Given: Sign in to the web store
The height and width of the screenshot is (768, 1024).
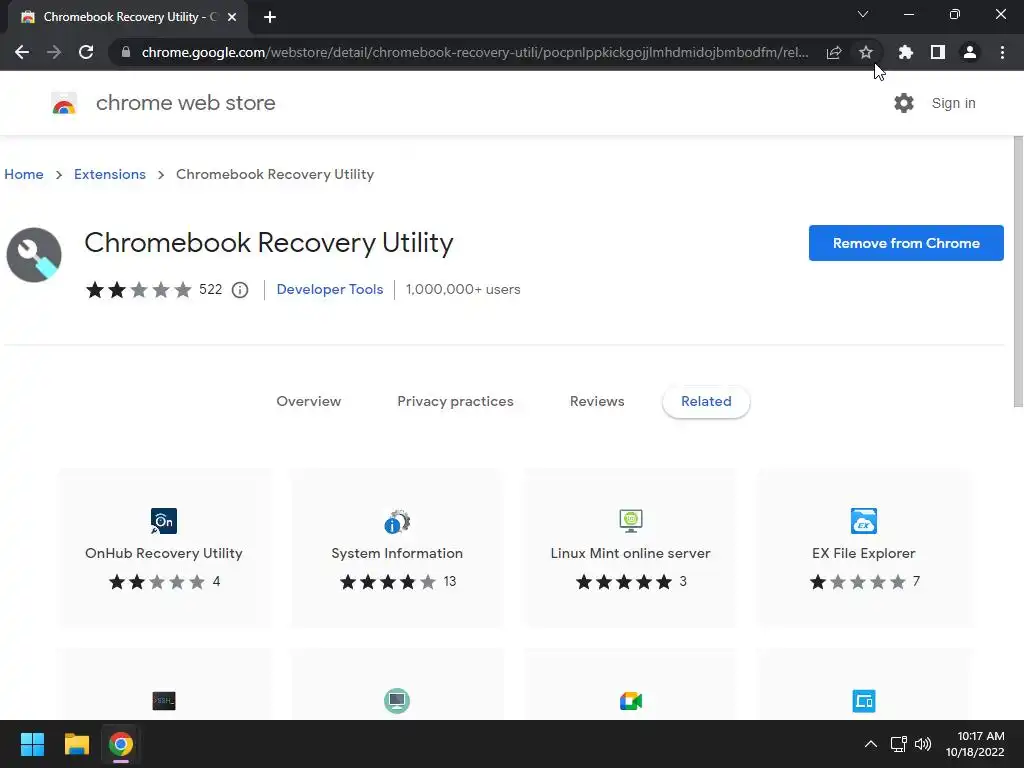Looking at the screenshot, I should 953,103.
